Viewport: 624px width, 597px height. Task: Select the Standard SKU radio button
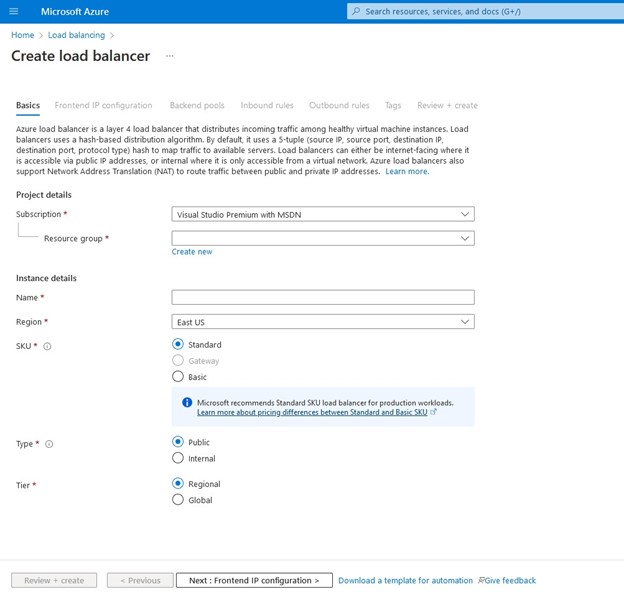click(178, 344)
